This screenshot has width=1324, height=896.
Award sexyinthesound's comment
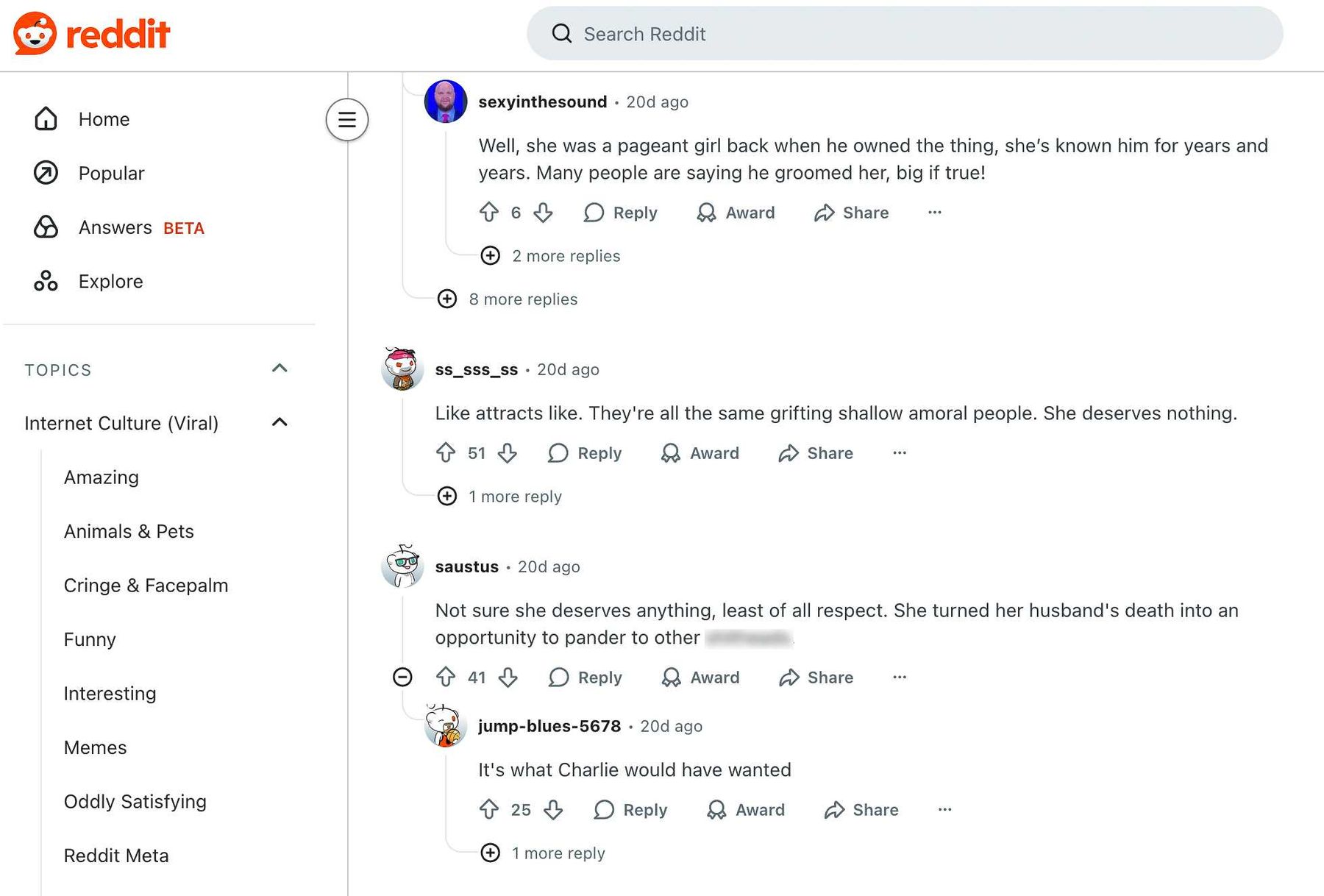point(736,213)
